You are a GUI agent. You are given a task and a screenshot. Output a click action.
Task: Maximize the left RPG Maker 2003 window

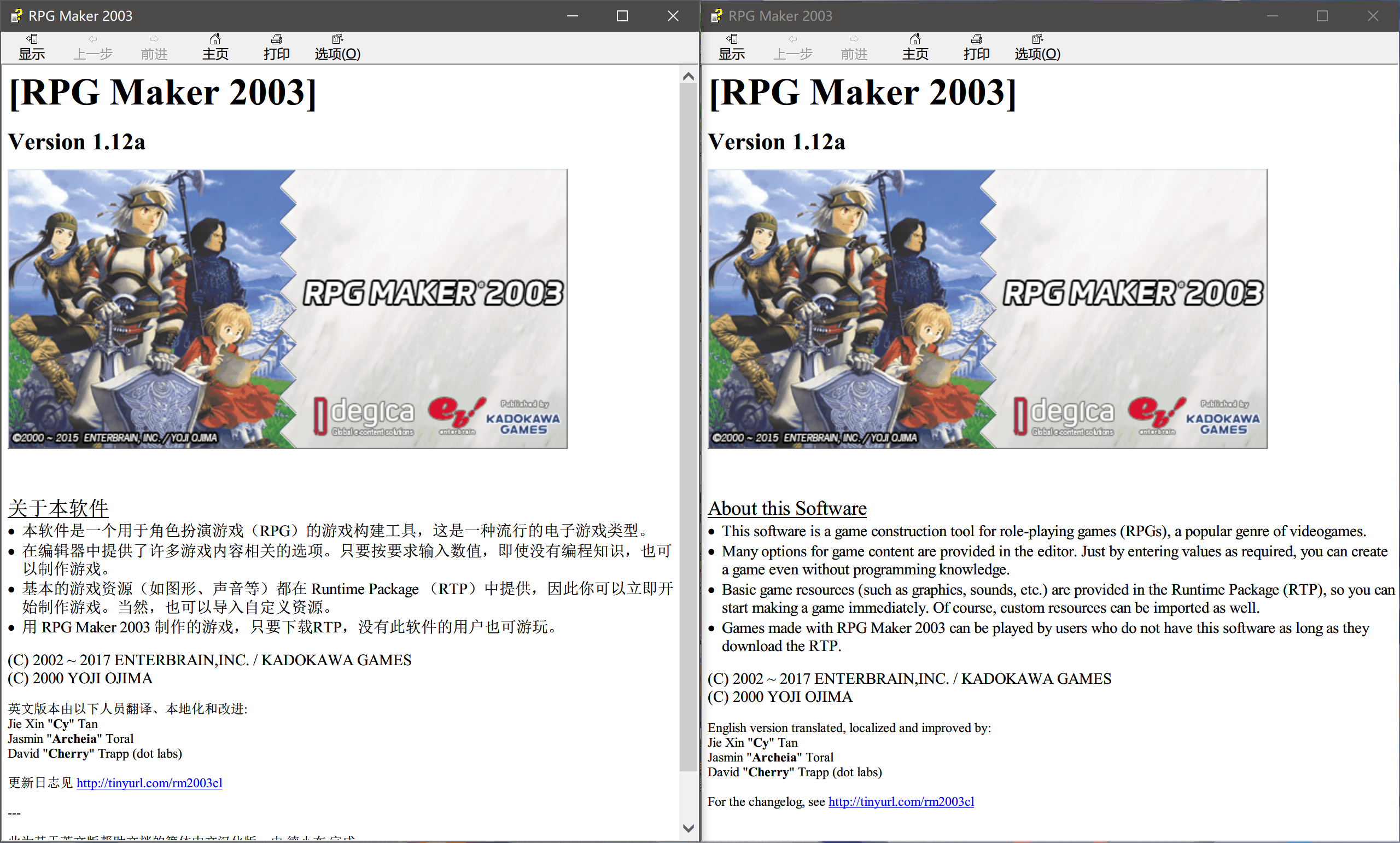pyautogui.click(x=622, y=16)
